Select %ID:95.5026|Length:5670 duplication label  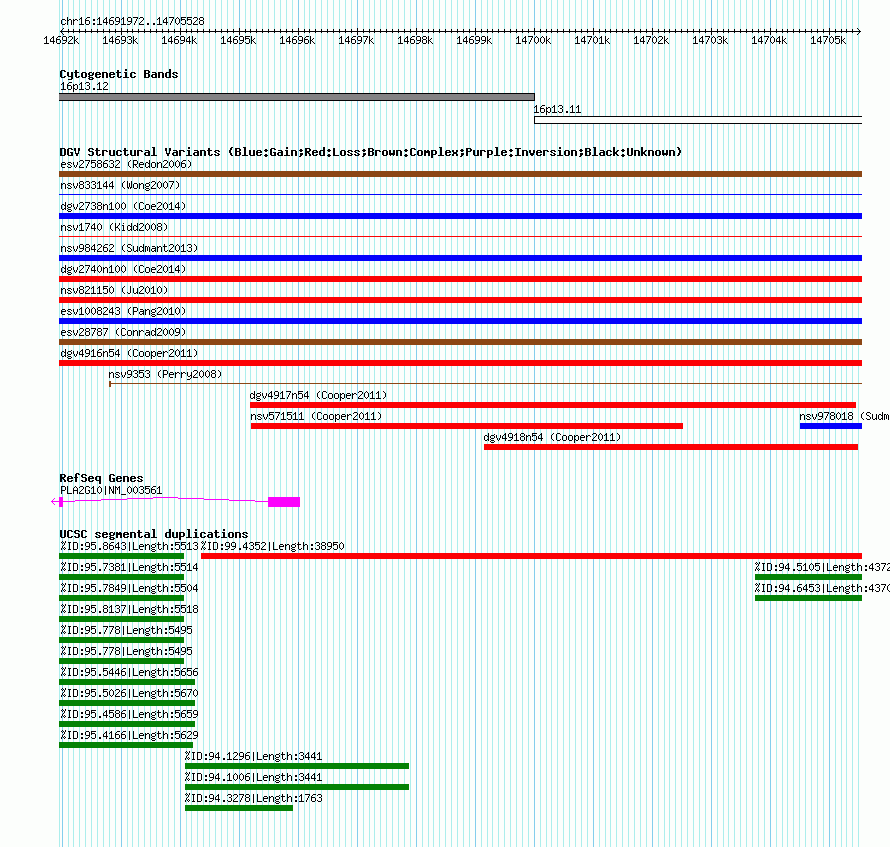pyautogui.click(x=129, y=693)
